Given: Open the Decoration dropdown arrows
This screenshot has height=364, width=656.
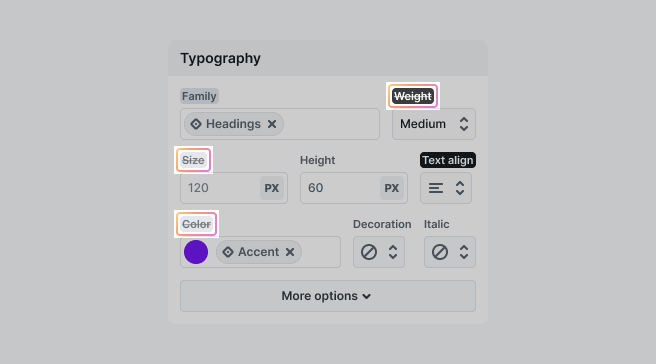Looking at the screenshot, I should click(x=393, y=252).
